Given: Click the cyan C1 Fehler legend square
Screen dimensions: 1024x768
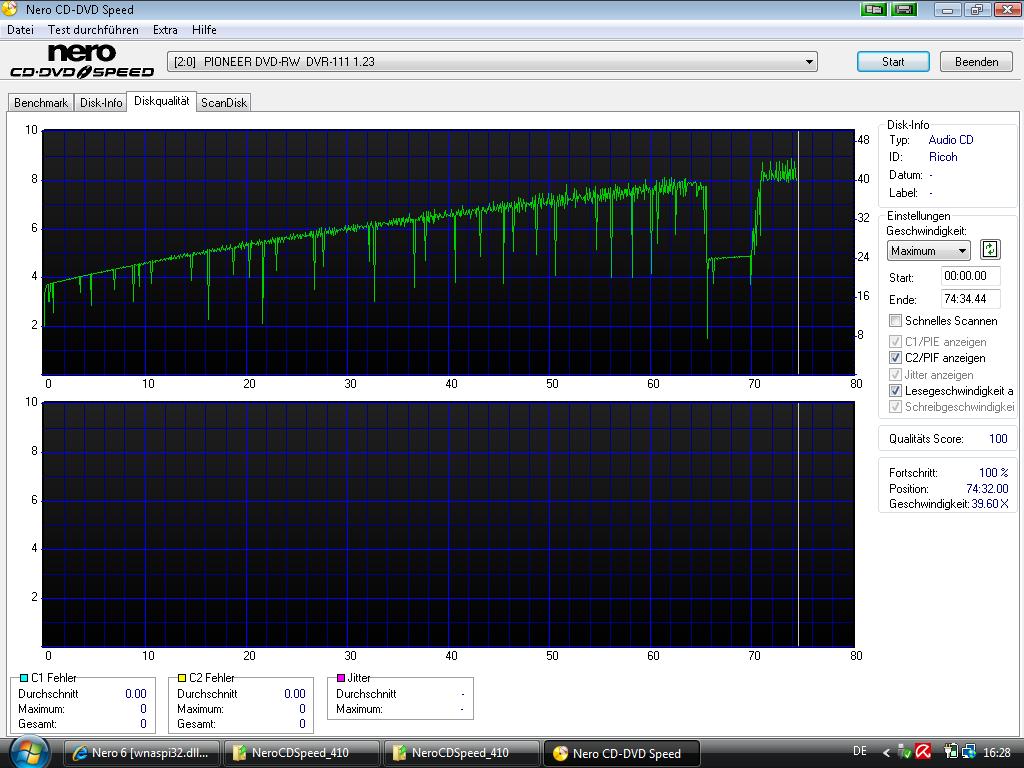Looking at the screenshot, I should pyautogui.click(x=24, y=678).
